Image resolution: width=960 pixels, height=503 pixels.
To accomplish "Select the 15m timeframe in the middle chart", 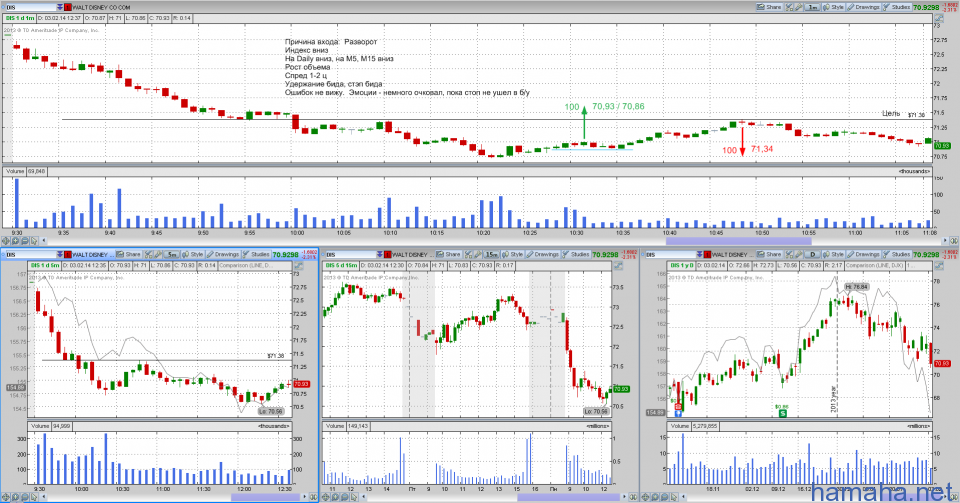I will [492, 255].
